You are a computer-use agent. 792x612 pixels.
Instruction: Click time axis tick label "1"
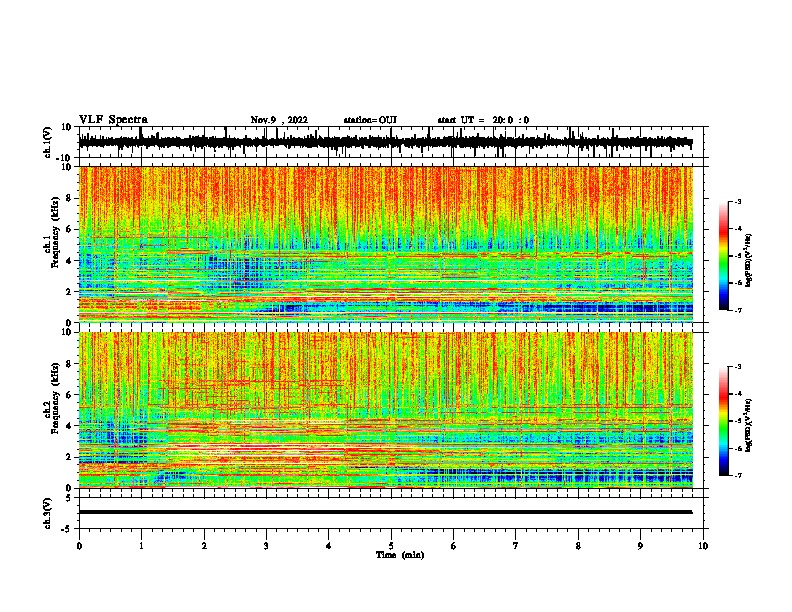[141, 545]
